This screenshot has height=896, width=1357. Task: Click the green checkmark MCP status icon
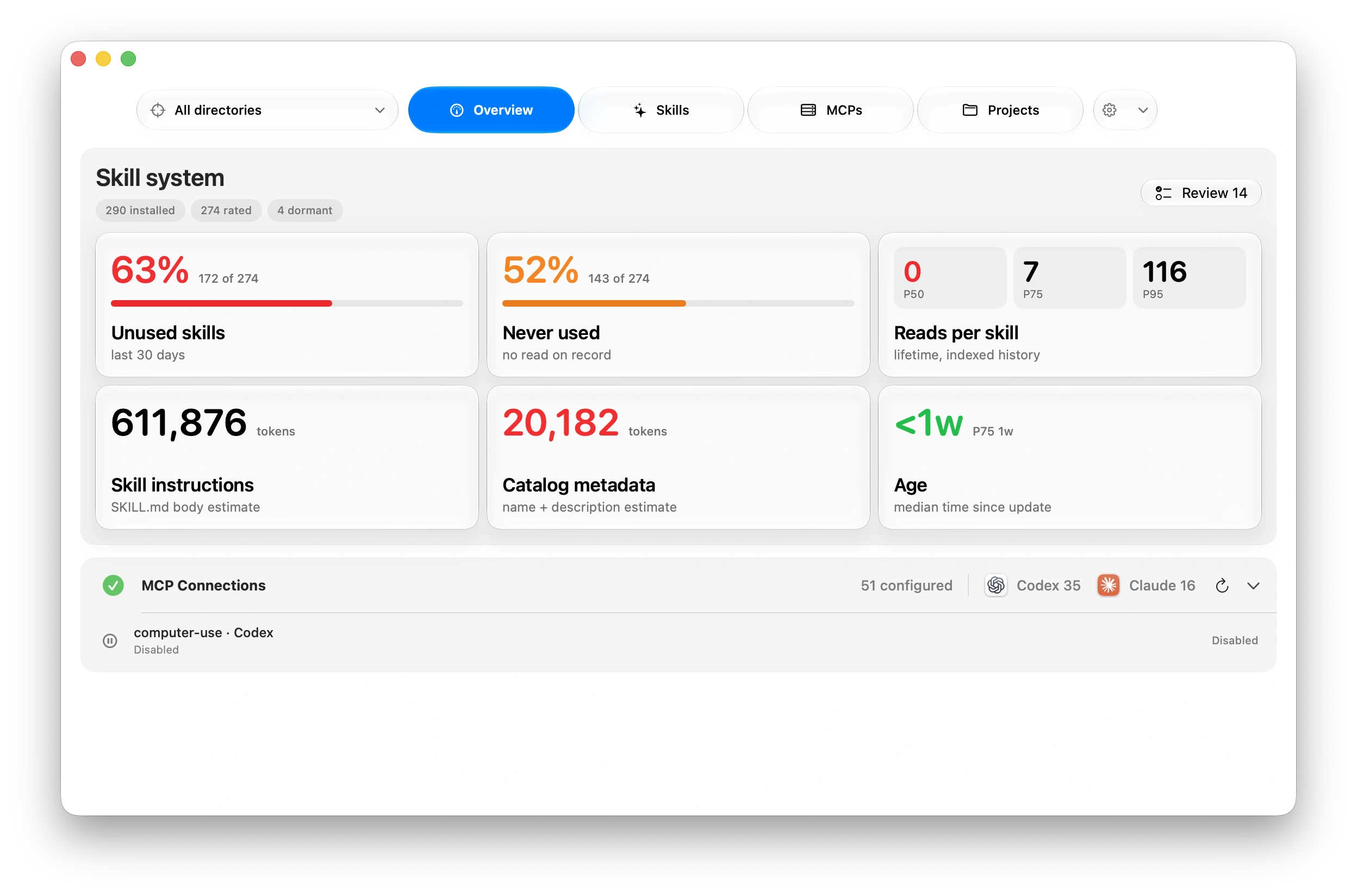pos(113,586)
